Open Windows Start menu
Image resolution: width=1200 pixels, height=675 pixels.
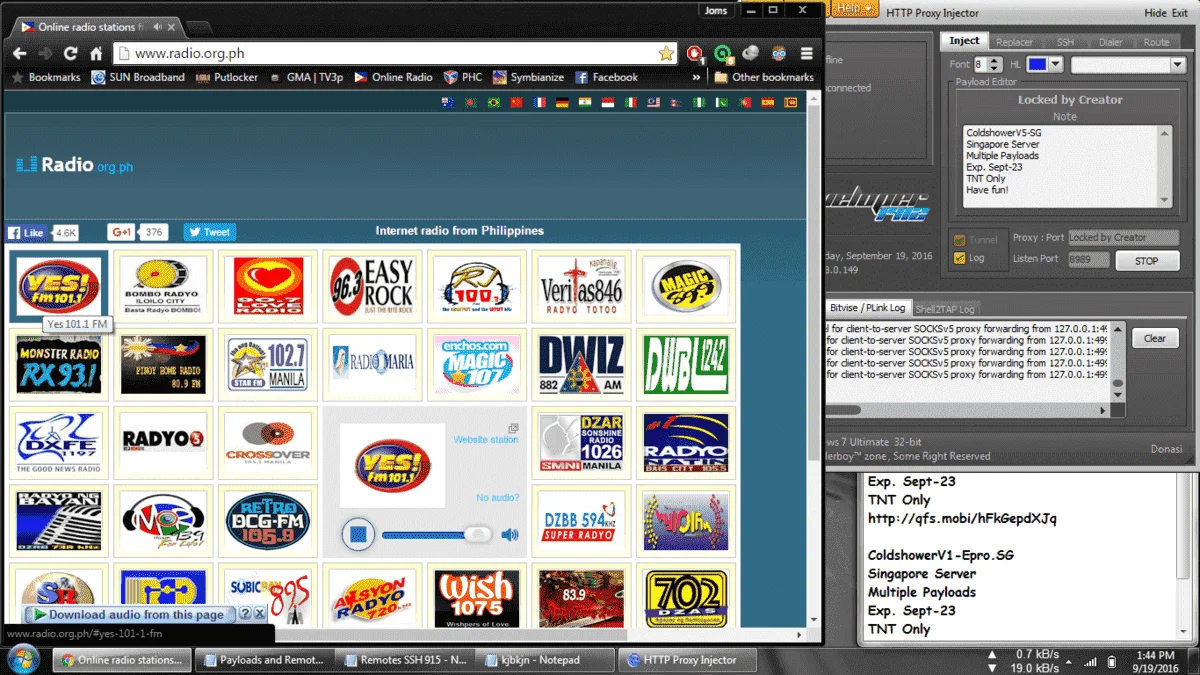click(x=22, y=660)
